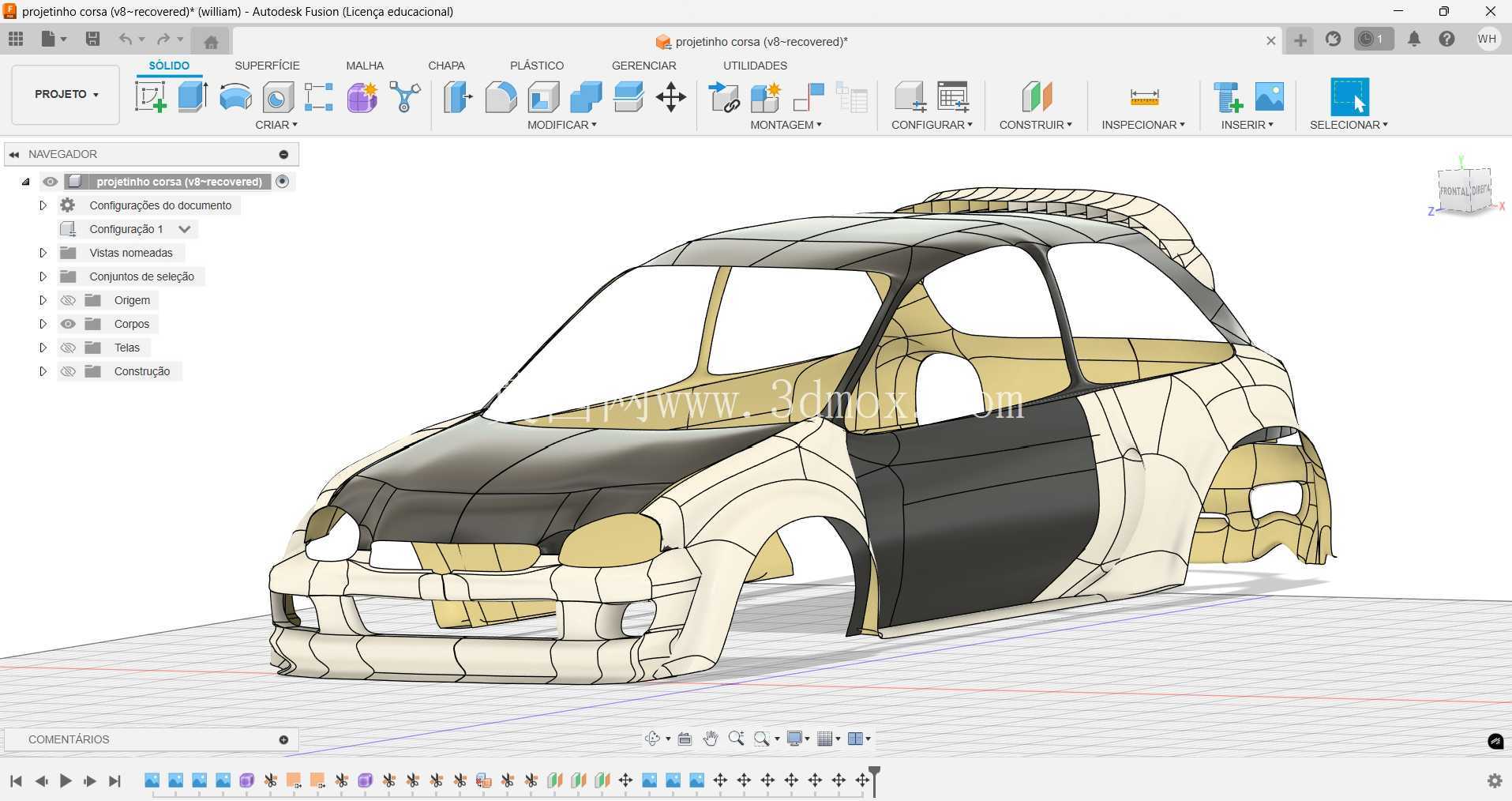Select the Create Sketch tool icon
The image size is (1512, 801).
point(151,97)
